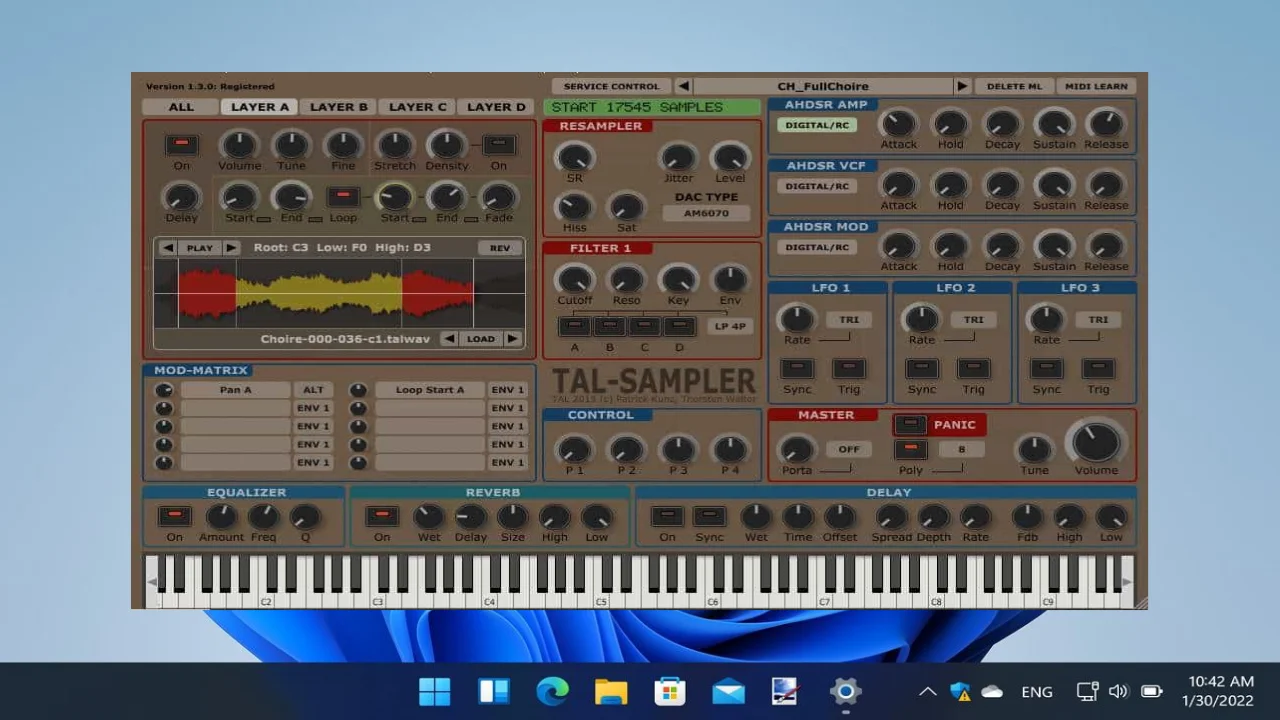The width and height of the screenshot is (1280, 720).
Task: Click the yellow loop region in the waveform
Action: tap(318, 293)
